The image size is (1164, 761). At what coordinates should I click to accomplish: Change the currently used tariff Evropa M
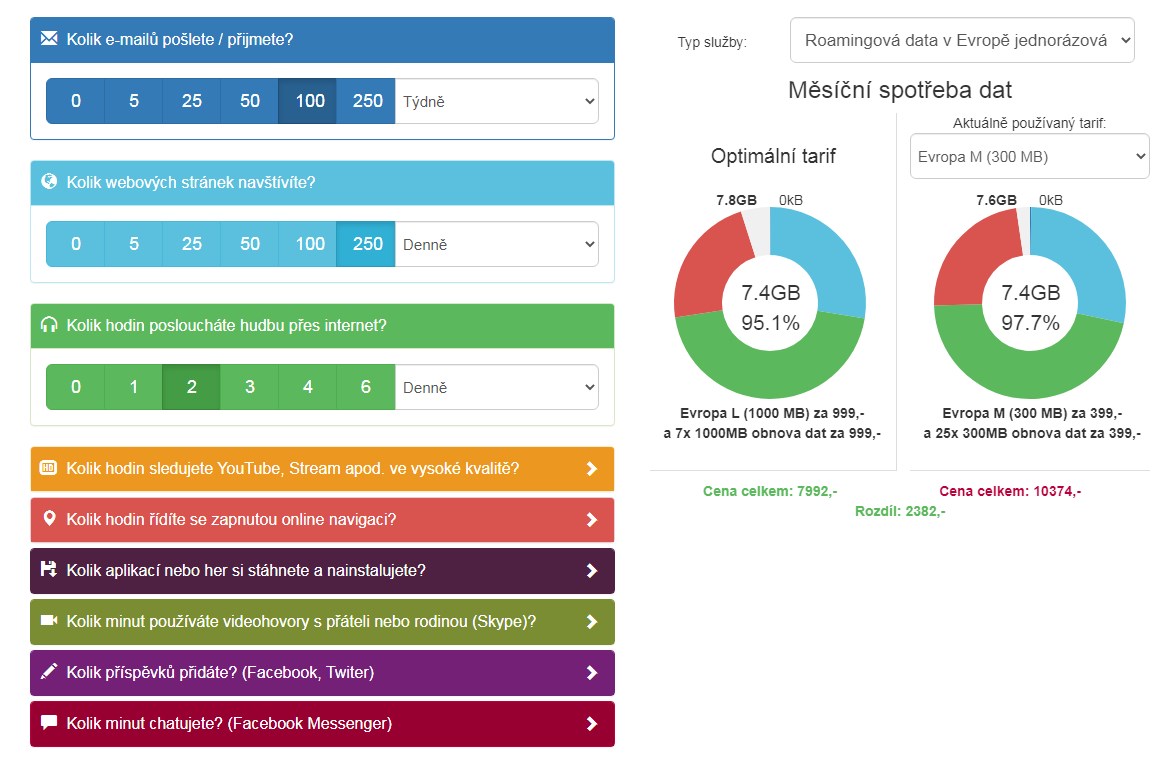coord(1029,157)
